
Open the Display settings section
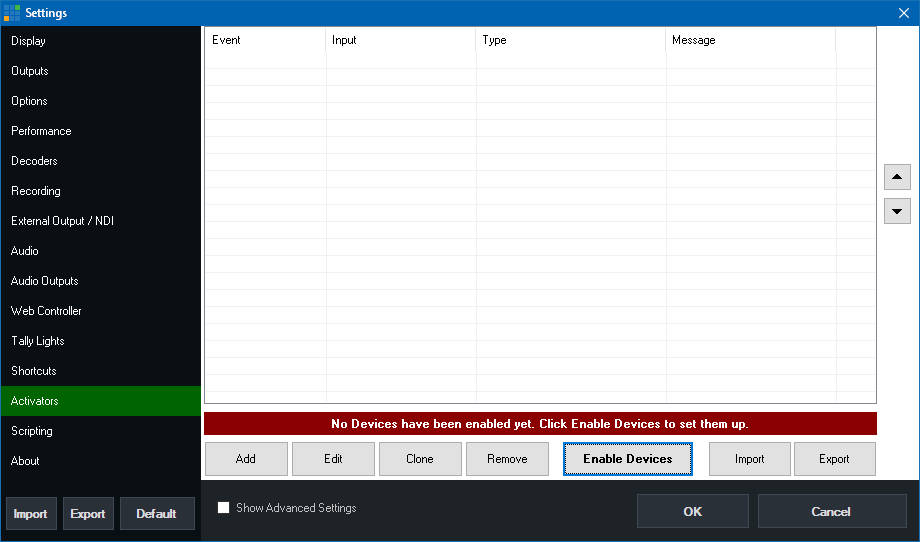pos(29,41)
